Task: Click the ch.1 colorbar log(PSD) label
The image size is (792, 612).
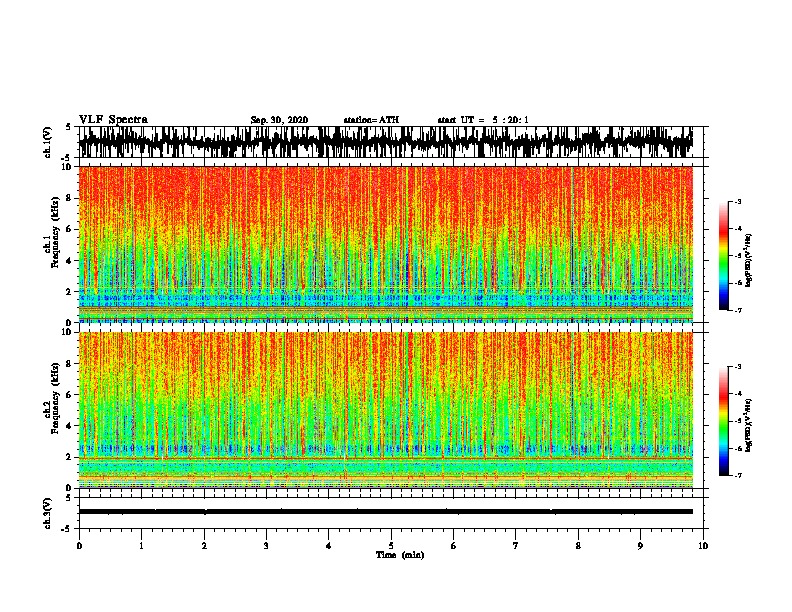Action: click(749, 260)
